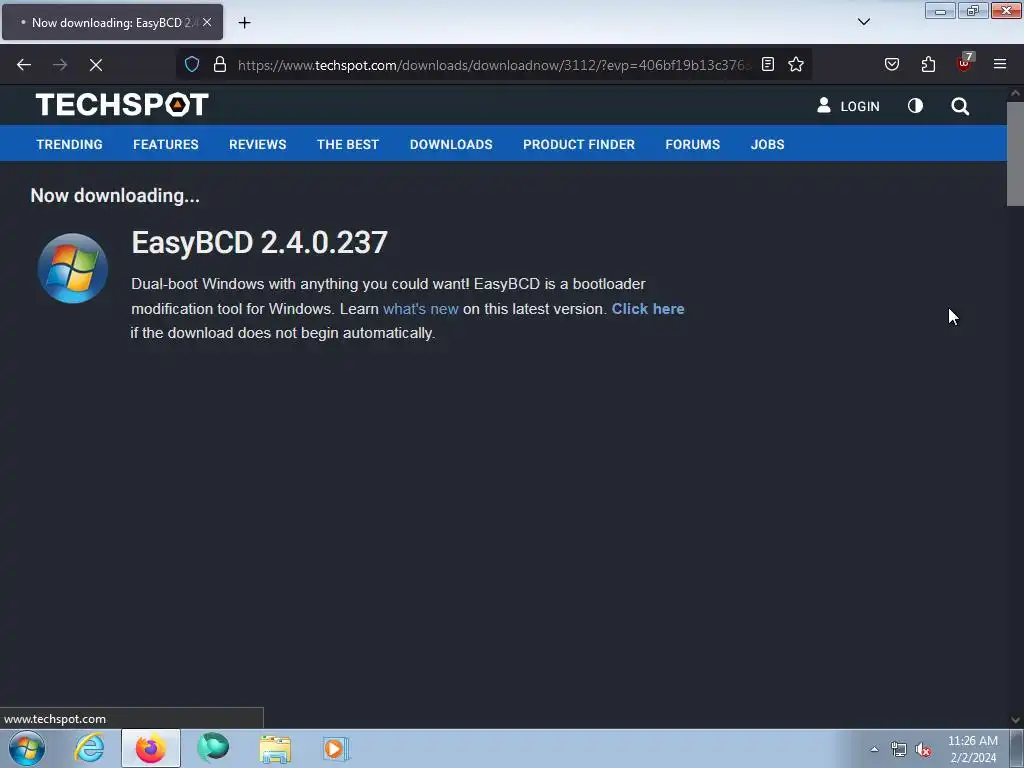The image size is (1024, 768).
Task: View site security via padlock icon
Action: coord(220,64)
